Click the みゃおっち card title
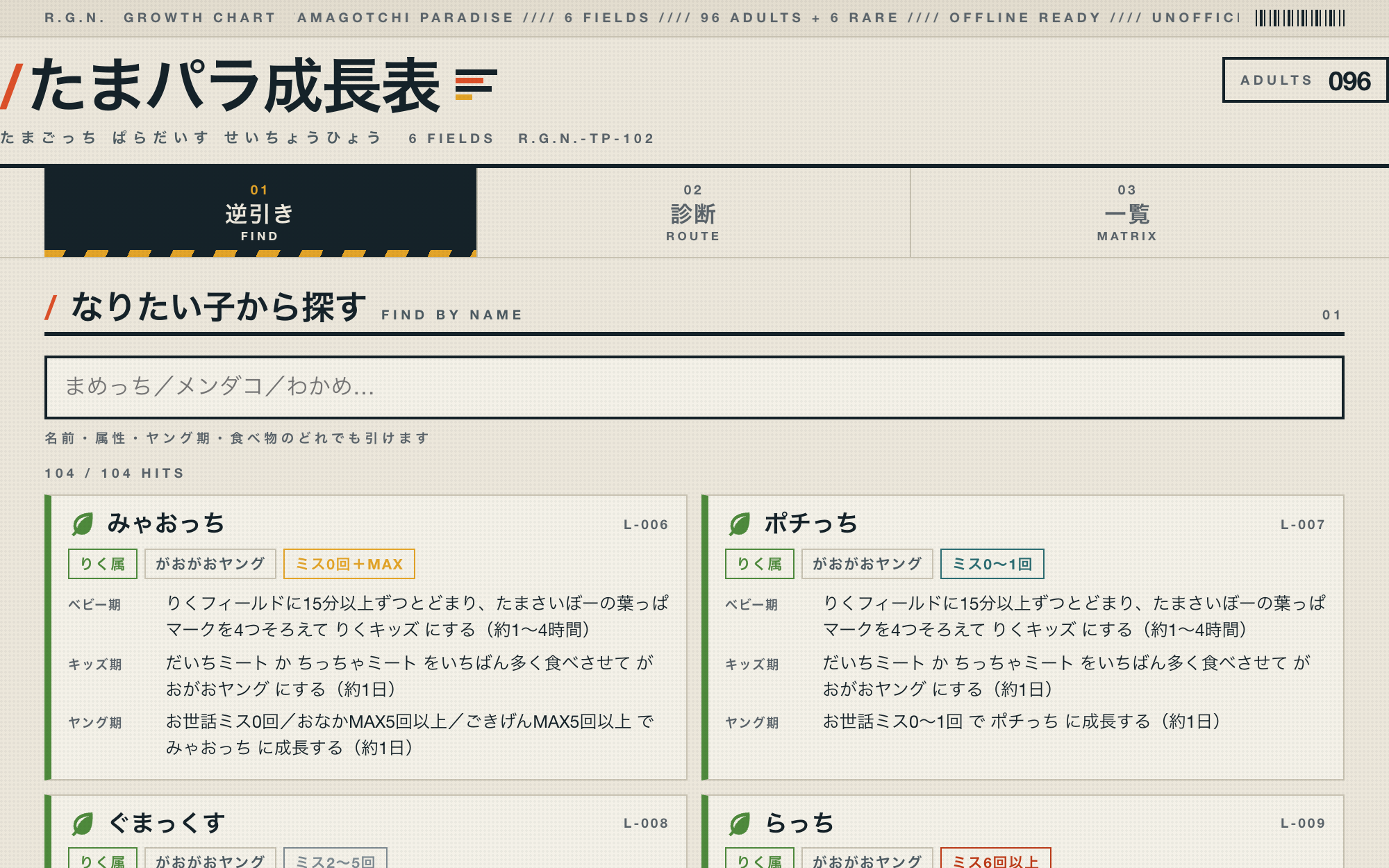Viewport: 1389px width, 868px height. click(166, 524)
